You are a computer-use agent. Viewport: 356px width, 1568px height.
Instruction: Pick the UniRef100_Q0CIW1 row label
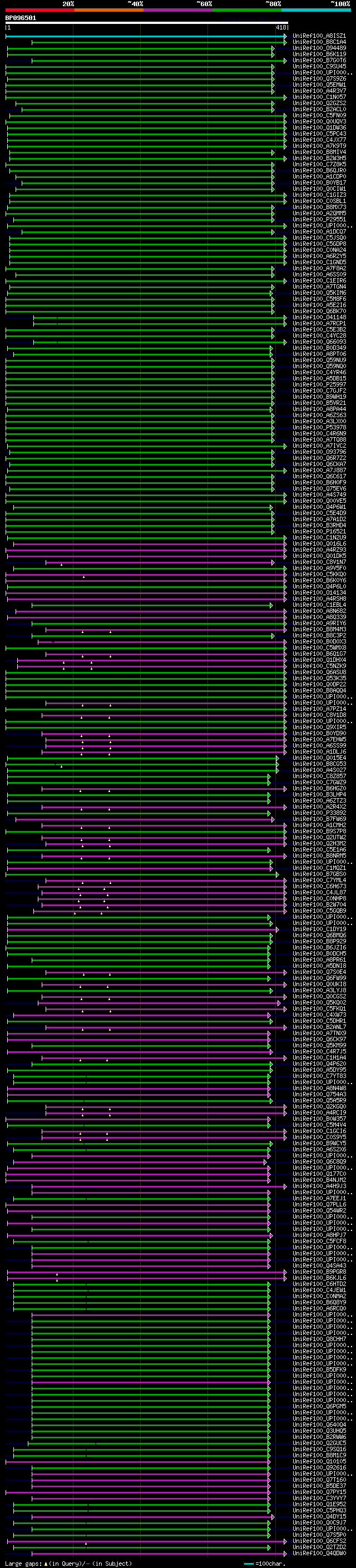(x=319, y=189)
